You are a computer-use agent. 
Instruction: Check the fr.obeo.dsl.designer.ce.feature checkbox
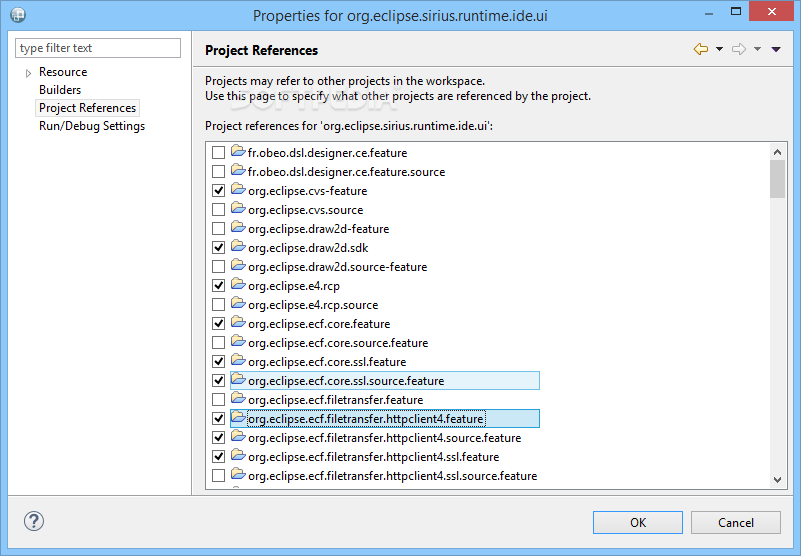coord(218,152)
